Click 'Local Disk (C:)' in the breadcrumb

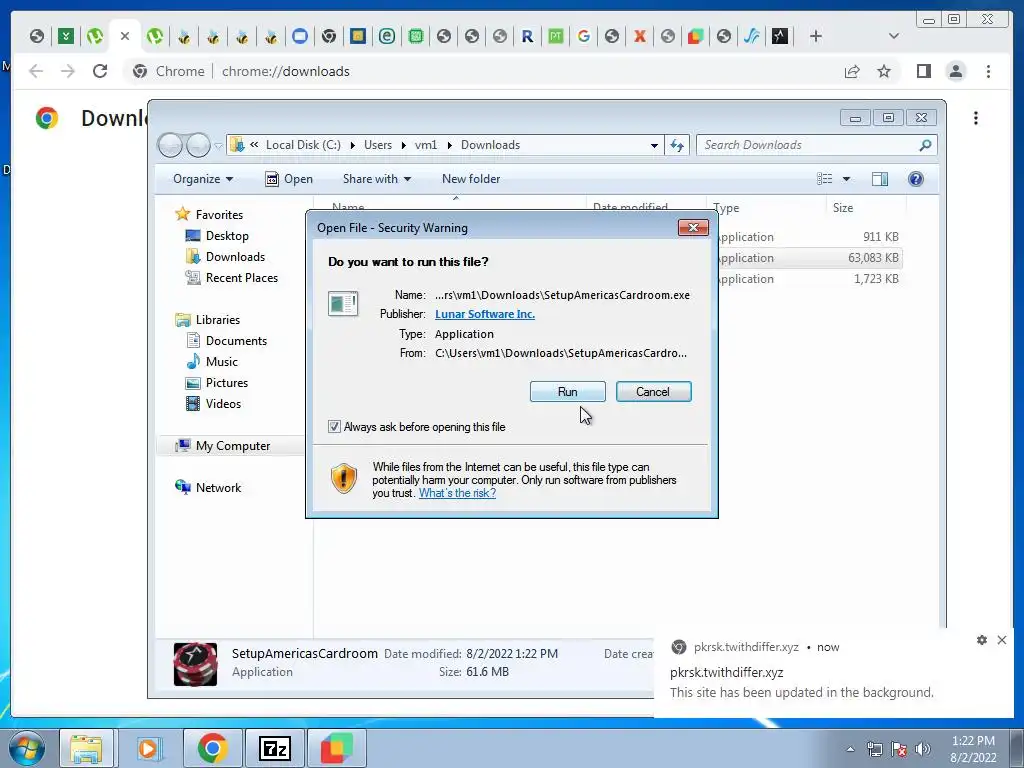click(303, 145)
